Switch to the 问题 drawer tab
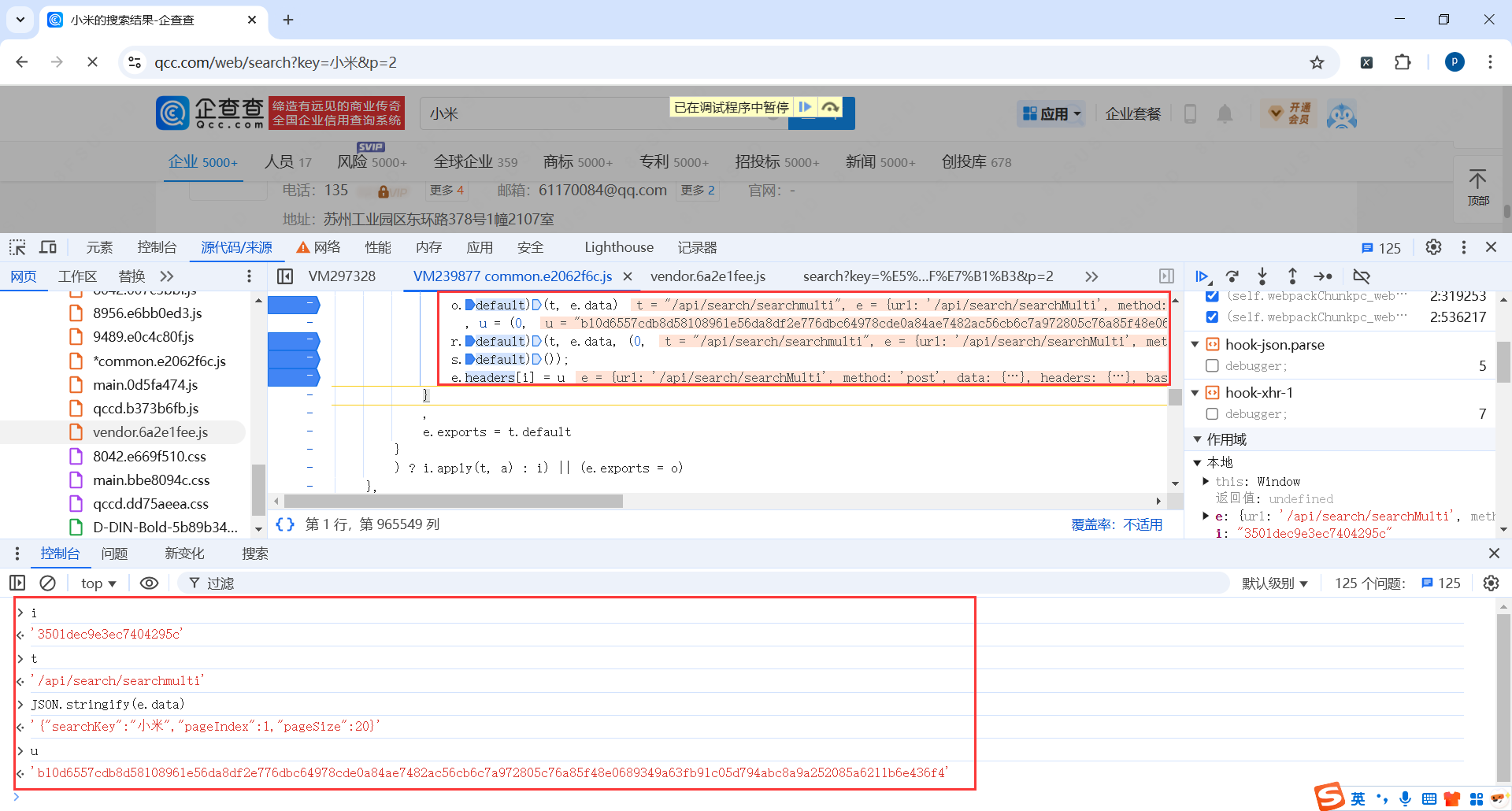1512x811 pixels. [x=114, y=554]
